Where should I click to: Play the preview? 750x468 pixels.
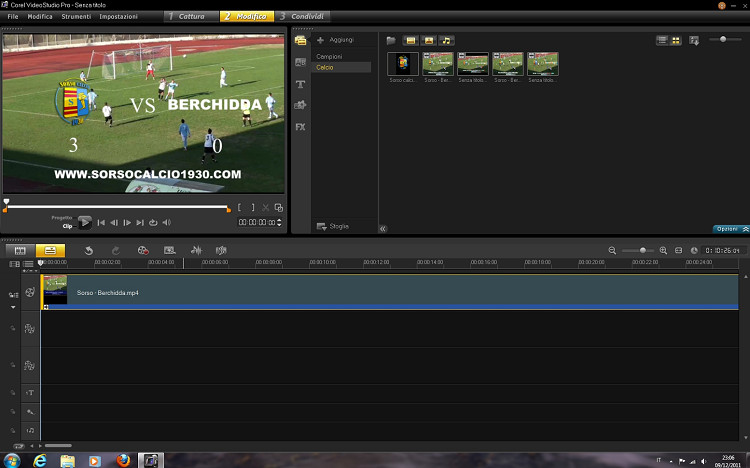pos(85,223)
